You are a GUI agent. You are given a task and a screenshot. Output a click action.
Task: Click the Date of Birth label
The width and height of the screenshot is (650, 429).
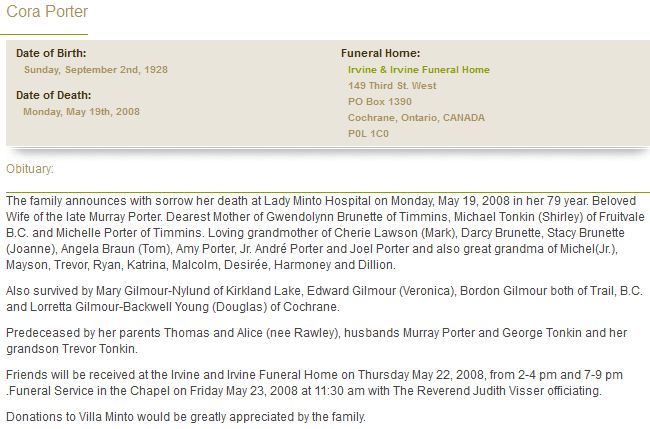(x=51, y=52)
